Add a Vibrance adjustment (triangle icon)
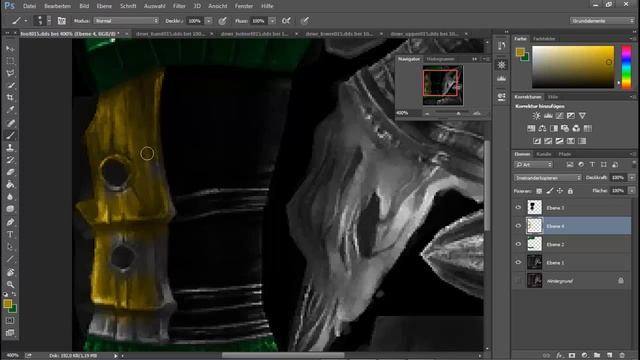This screenshot has height=360, width=640. [582, 116]
